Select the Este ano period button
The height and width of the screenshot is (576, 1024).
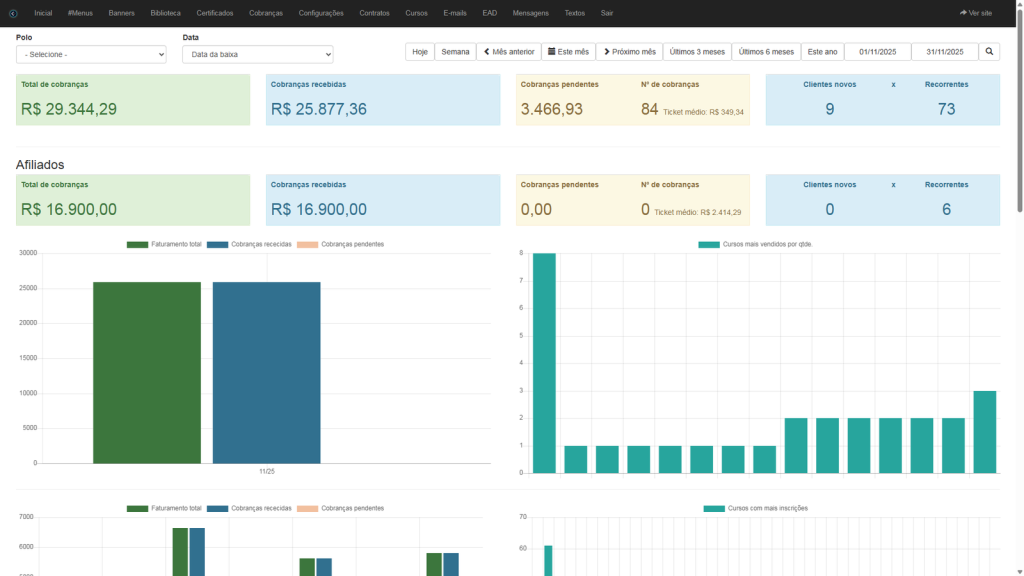(x=822, y=52)
